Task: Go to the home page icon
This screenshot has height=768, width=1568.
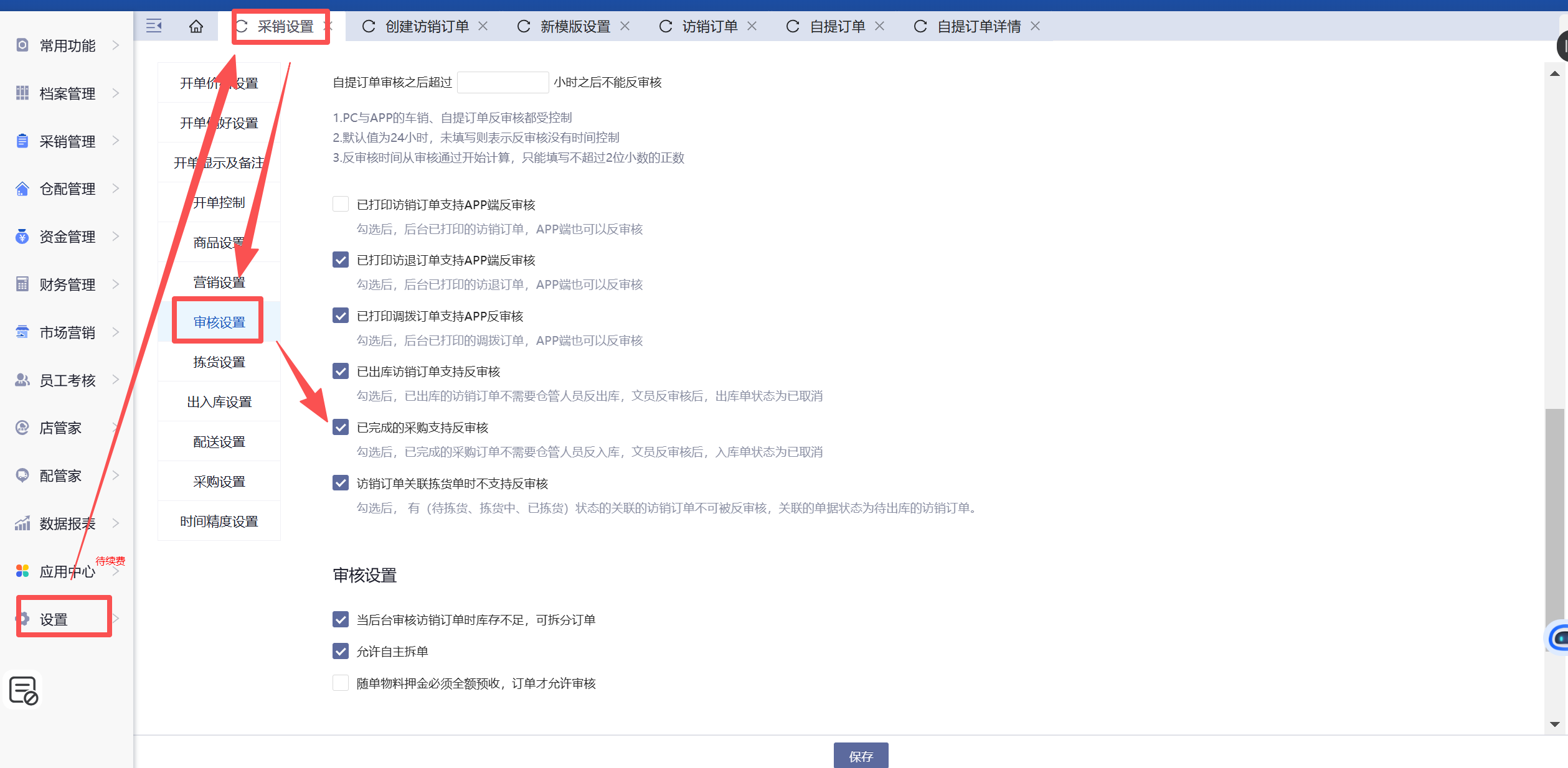Action: (196, 26)
